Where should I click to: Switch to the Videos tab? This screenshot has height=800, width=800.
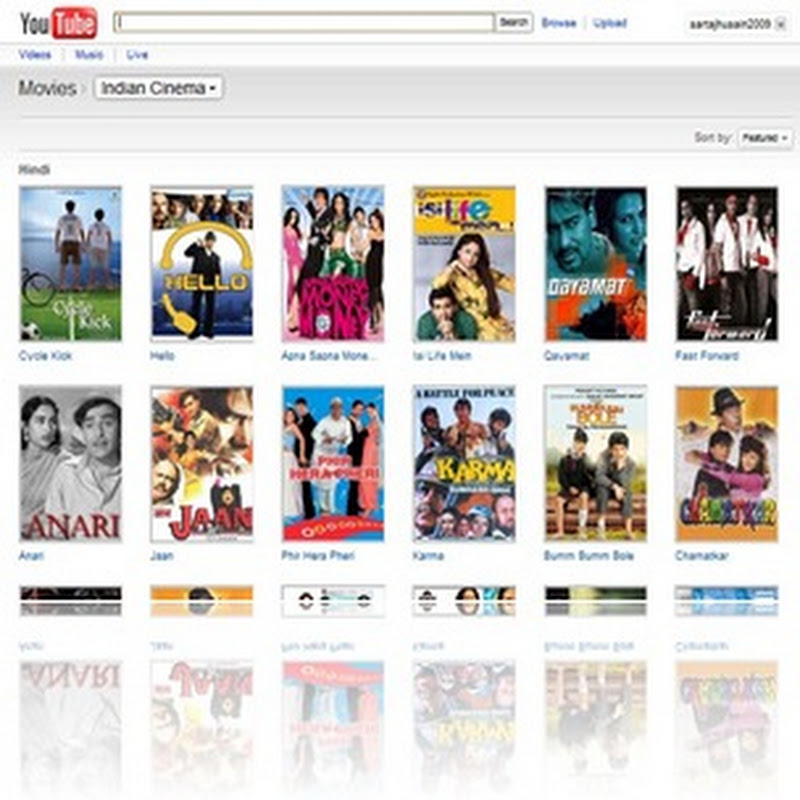[35, 55]
